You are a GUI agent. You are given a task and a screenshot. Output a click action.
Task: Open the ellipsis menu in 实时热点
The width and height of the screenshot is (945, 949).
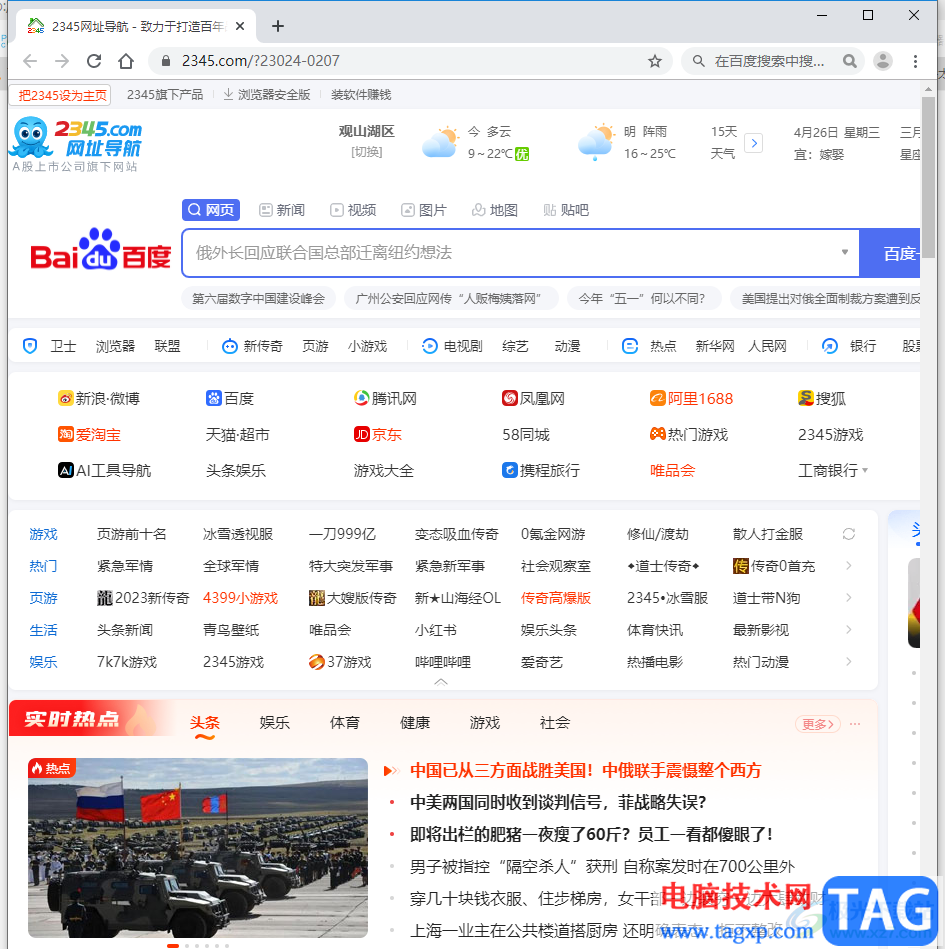coord(855,724)
